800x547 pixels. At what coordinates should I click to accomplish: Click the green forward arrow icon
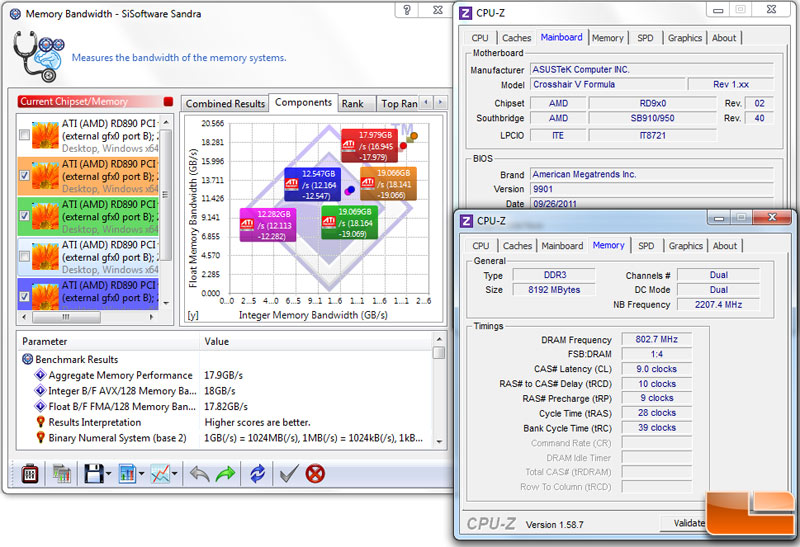click(x=225, y=474)
